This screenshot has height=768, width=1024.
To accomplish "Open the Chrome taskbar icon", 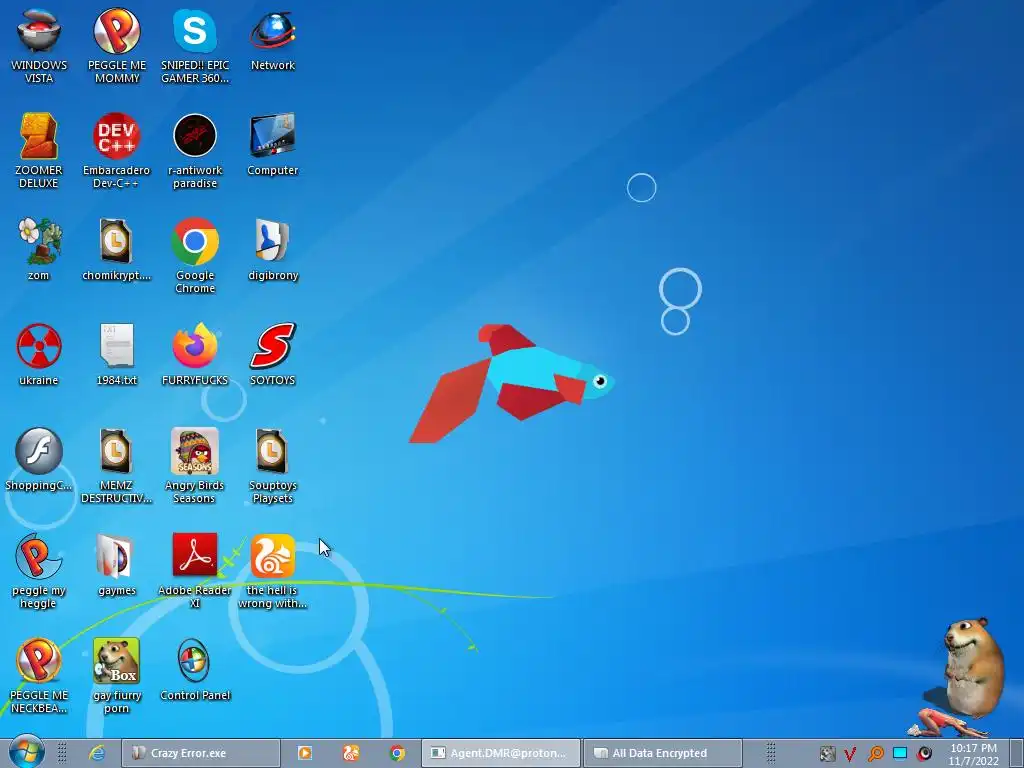I will [x=397, y=753].
